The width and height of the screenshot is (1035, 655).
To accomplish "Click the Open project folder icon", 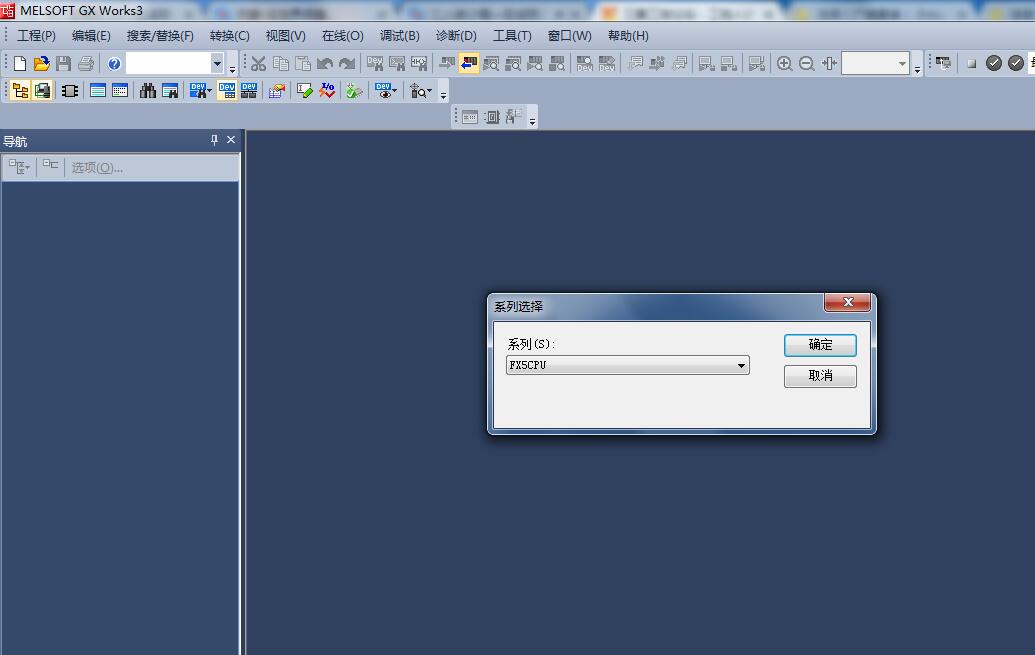I will coord(41,64).
